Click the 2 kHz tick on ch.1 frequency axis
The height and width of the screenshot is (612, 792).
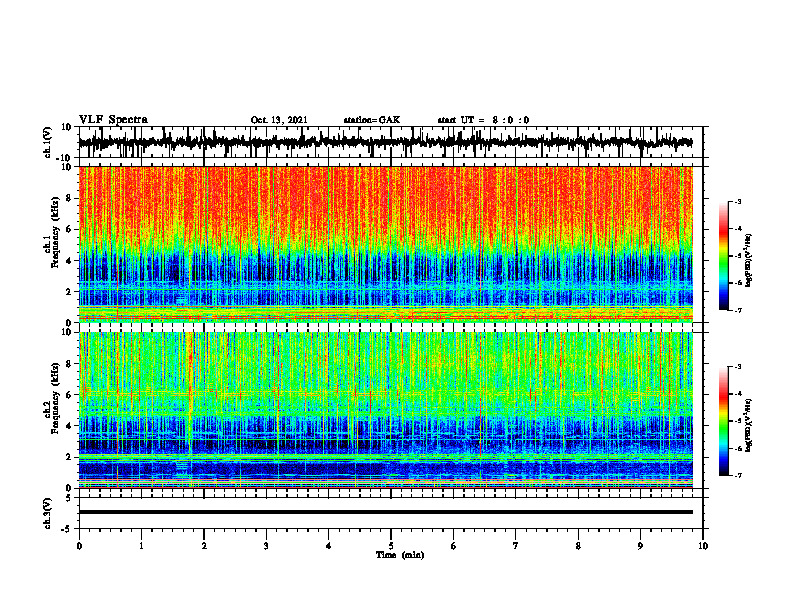[69, 292]
